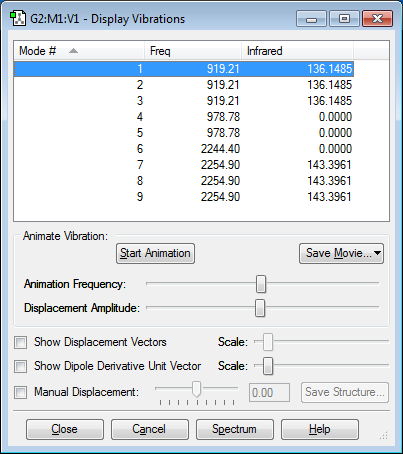Select mode 6 at frequency 2244.40
Viewport: 403px width, 454px height.
(x=184, y=149)
